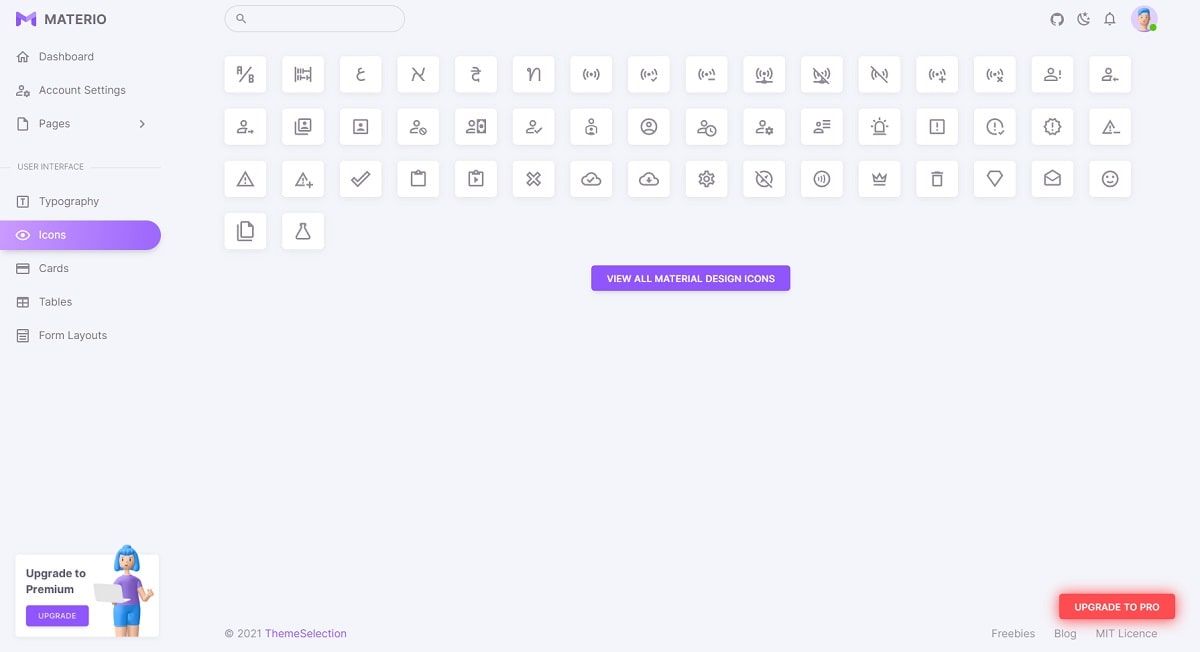Click the clipboard icon
The width and height of the screenshot is (1200, 652).
(x=418, y=178)
